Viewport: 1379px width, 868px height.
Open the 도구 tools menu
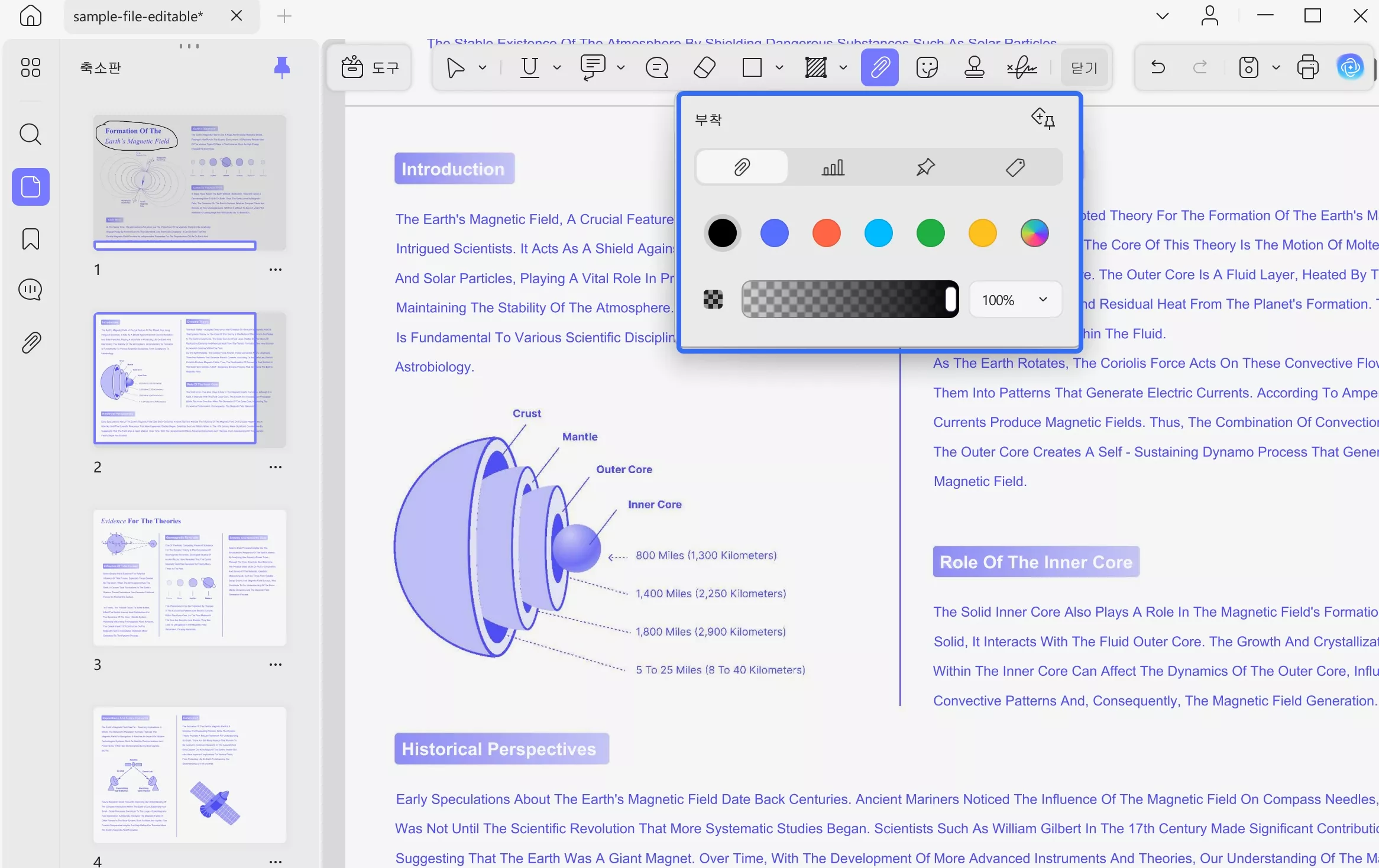coord(370,67)
